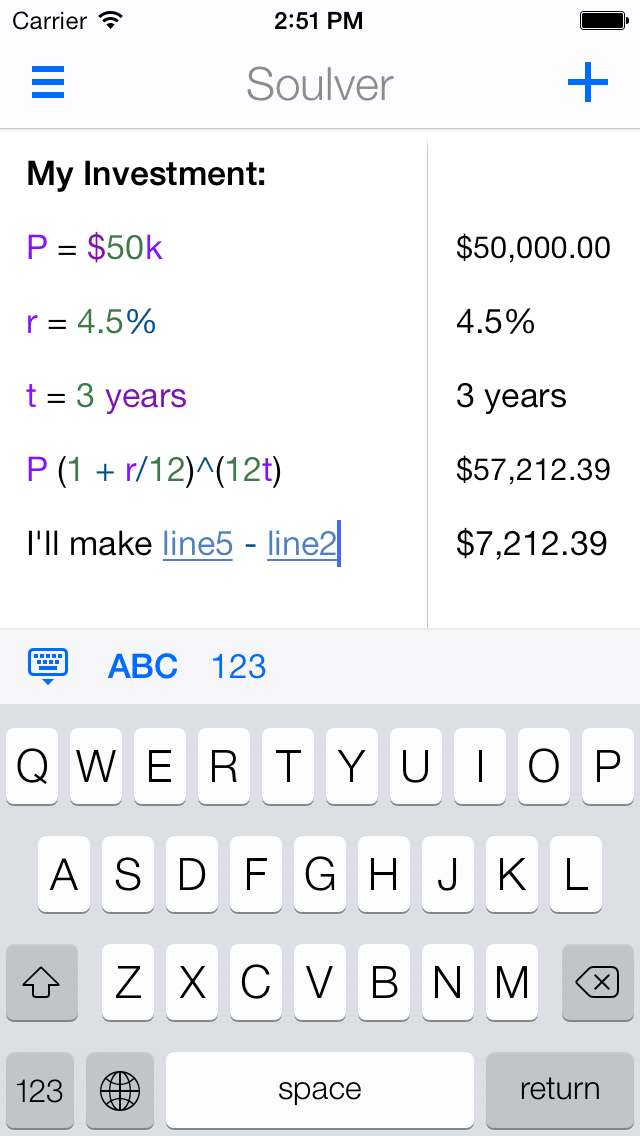Open the hamburger menu
This screenshot has width=640, height=1136.
(x=48, y=82)
